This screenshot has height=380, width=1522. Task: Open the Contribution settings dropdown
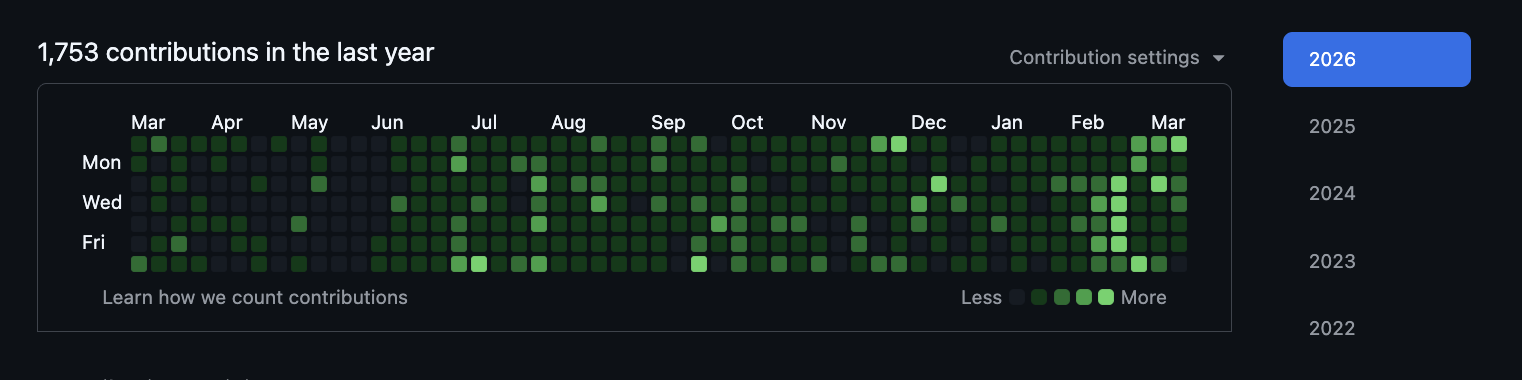(x=1116, y=58)
